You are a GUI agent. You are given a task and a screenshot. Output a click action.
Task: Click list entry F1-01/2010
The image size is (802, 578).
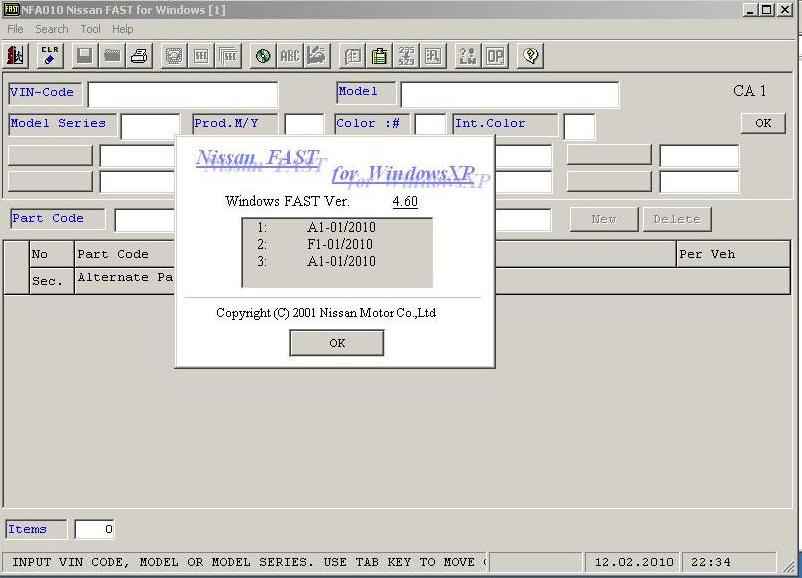click(x=340, y=244)
